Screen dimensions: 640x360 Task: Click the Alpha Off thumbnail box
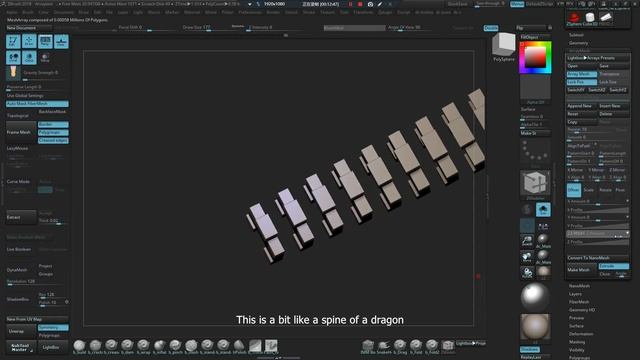tap(535, 88)
